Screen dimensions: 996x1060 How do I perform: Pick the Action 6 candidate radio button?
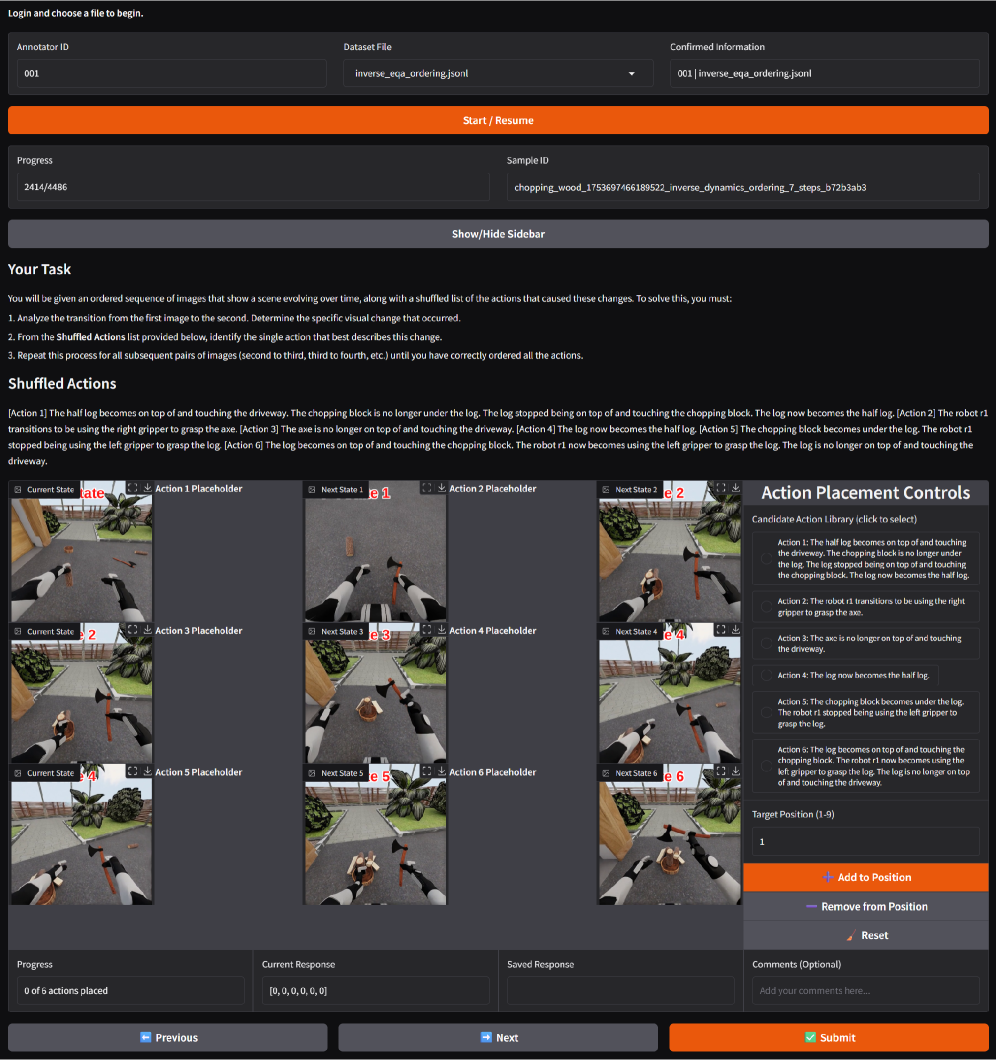pos(766,766)
